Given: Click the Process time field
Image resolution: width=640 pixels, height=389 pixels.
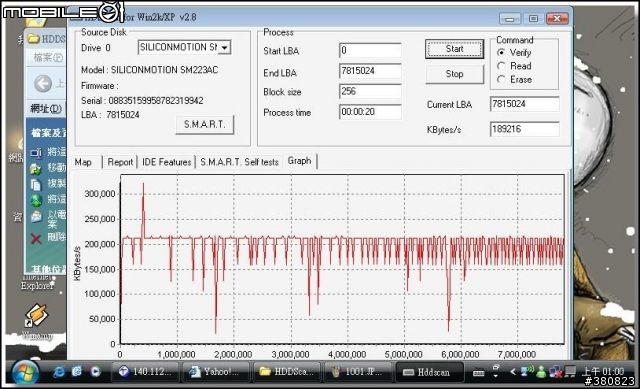Looking at the screenshot, I should [370, 112].
